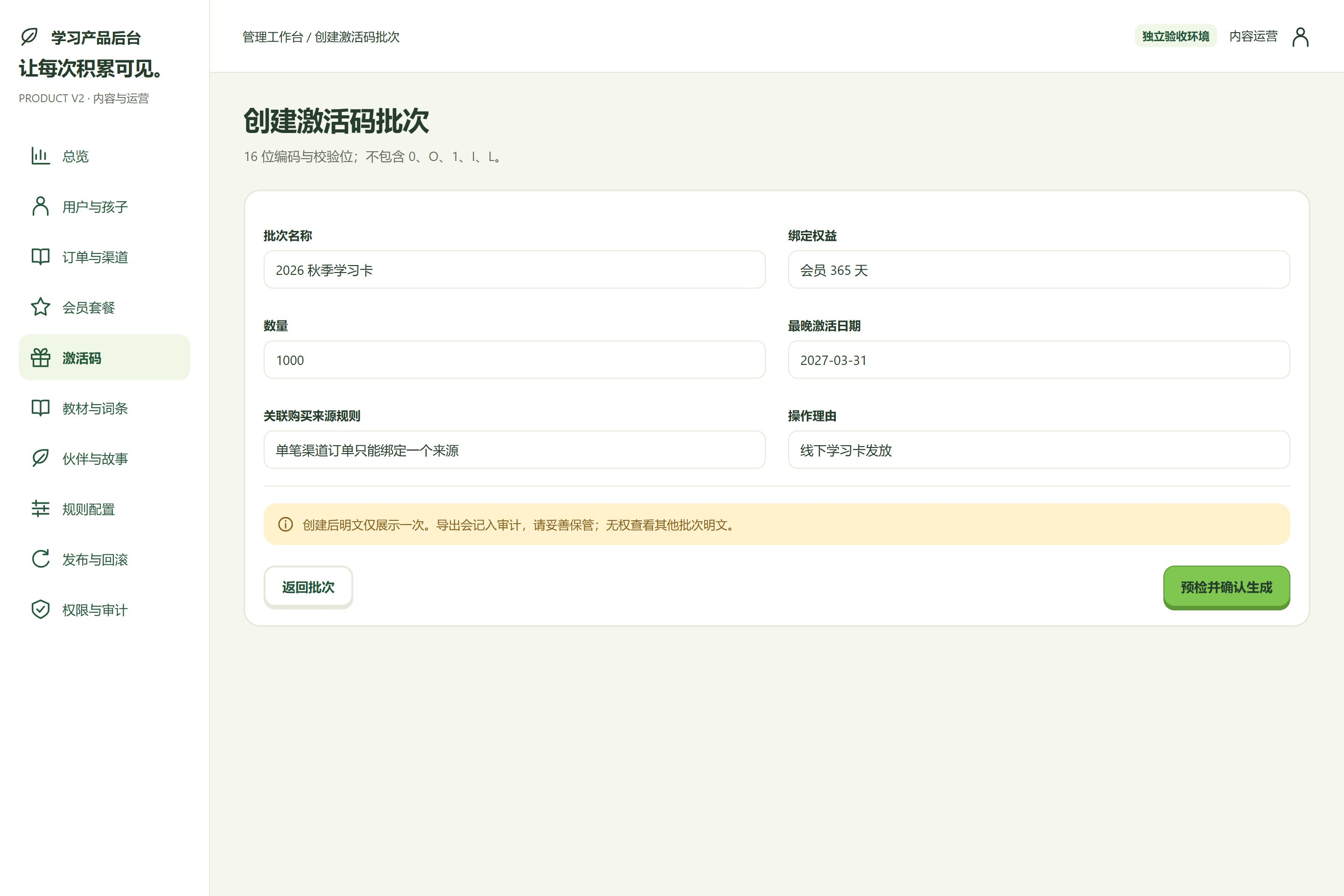Image resolution: width=1344 pixels, height=896 pixels.
Task: Open 教材与词条 in the sidebar
Action: point(105,408)
